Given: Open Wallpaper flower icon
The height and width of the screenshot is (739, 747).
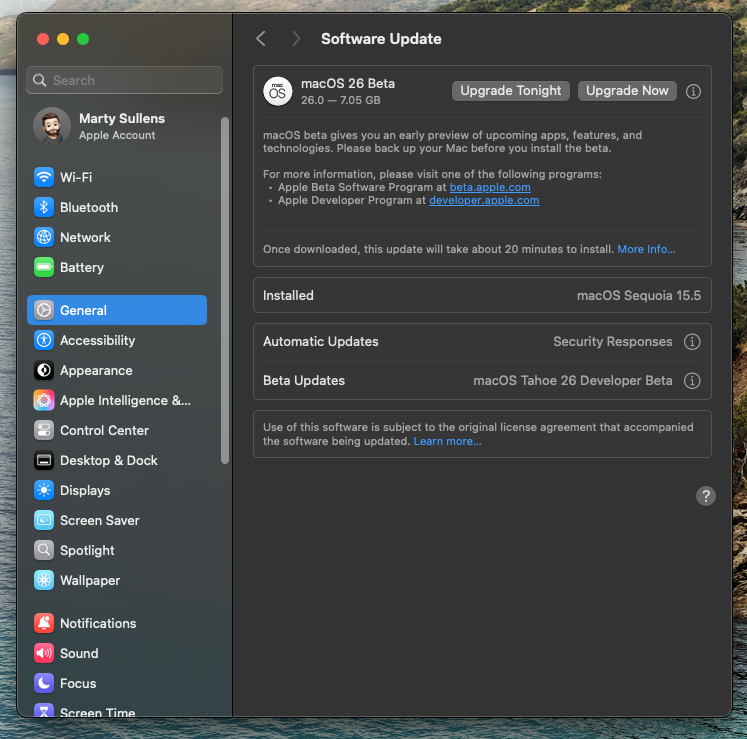Looking at the screenshot, I should tap(44, 580).
